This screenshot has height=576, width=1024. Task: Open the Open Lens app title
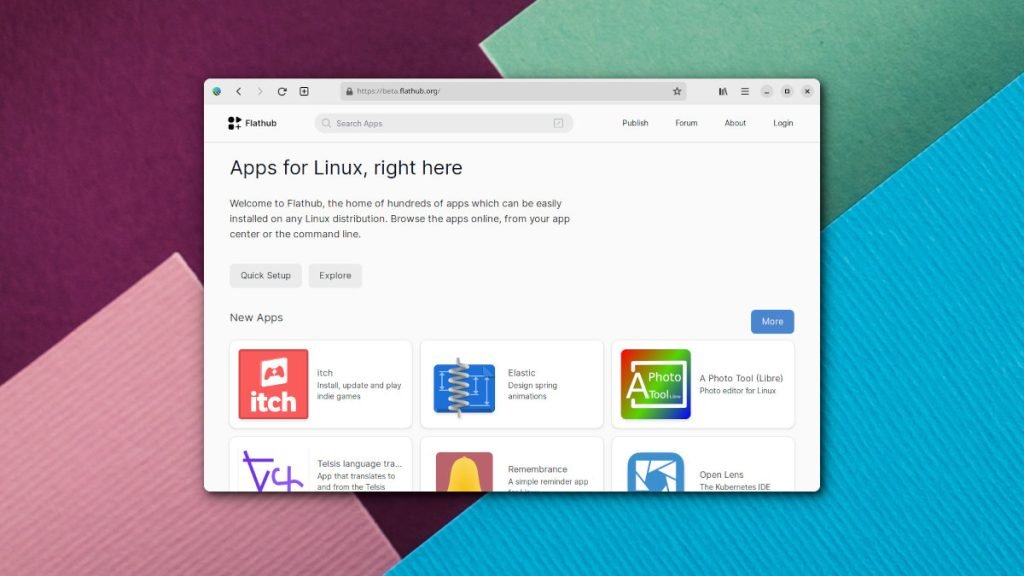pyautogui.click(x=722, y=475)
